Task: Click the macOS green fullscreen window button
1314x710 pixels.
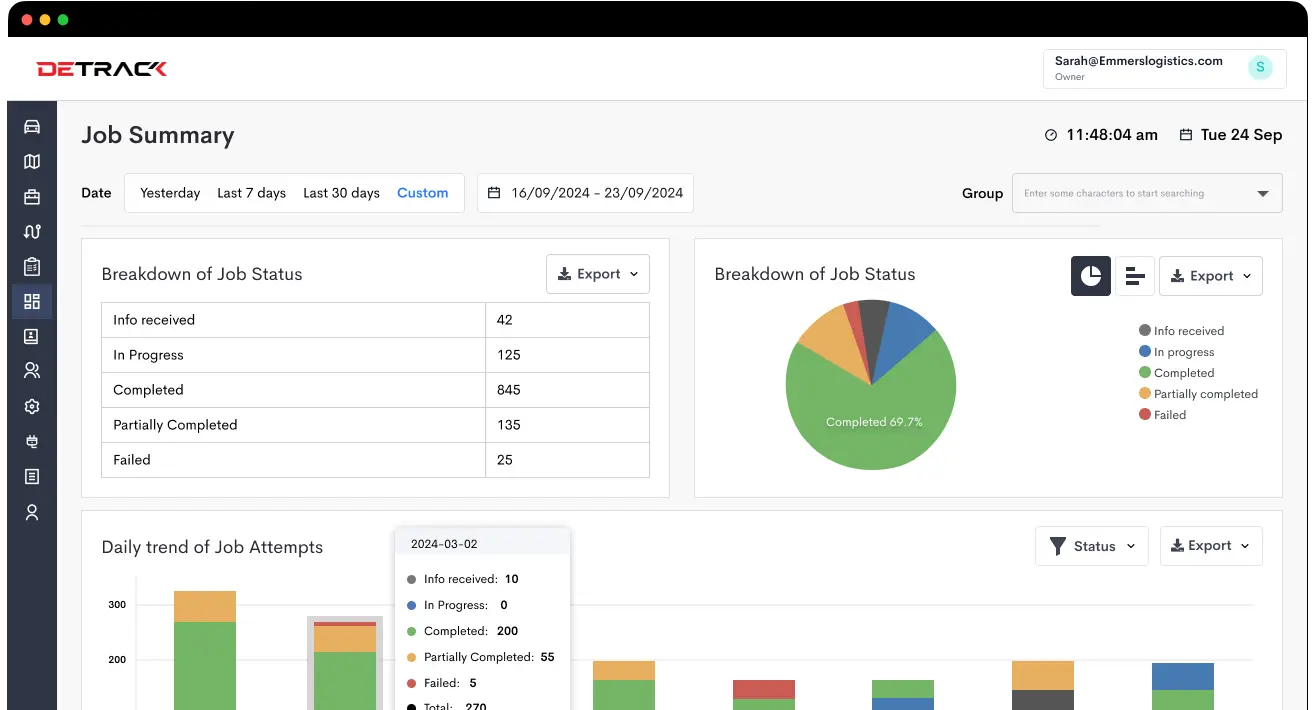Action: [63, 20]
